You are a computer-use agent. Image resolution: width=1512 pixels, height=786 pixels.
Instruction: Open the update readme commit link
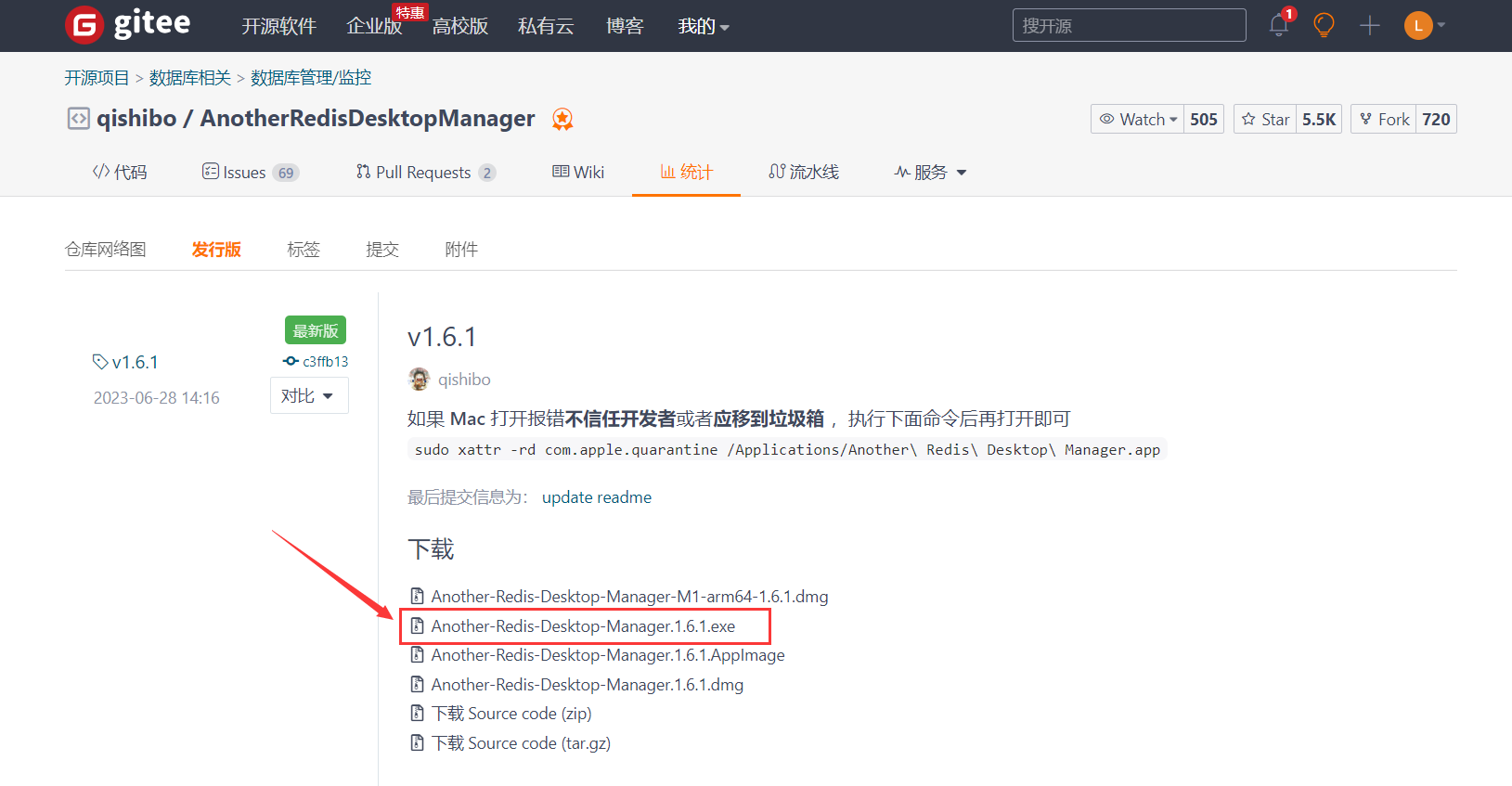coord(596,497)
